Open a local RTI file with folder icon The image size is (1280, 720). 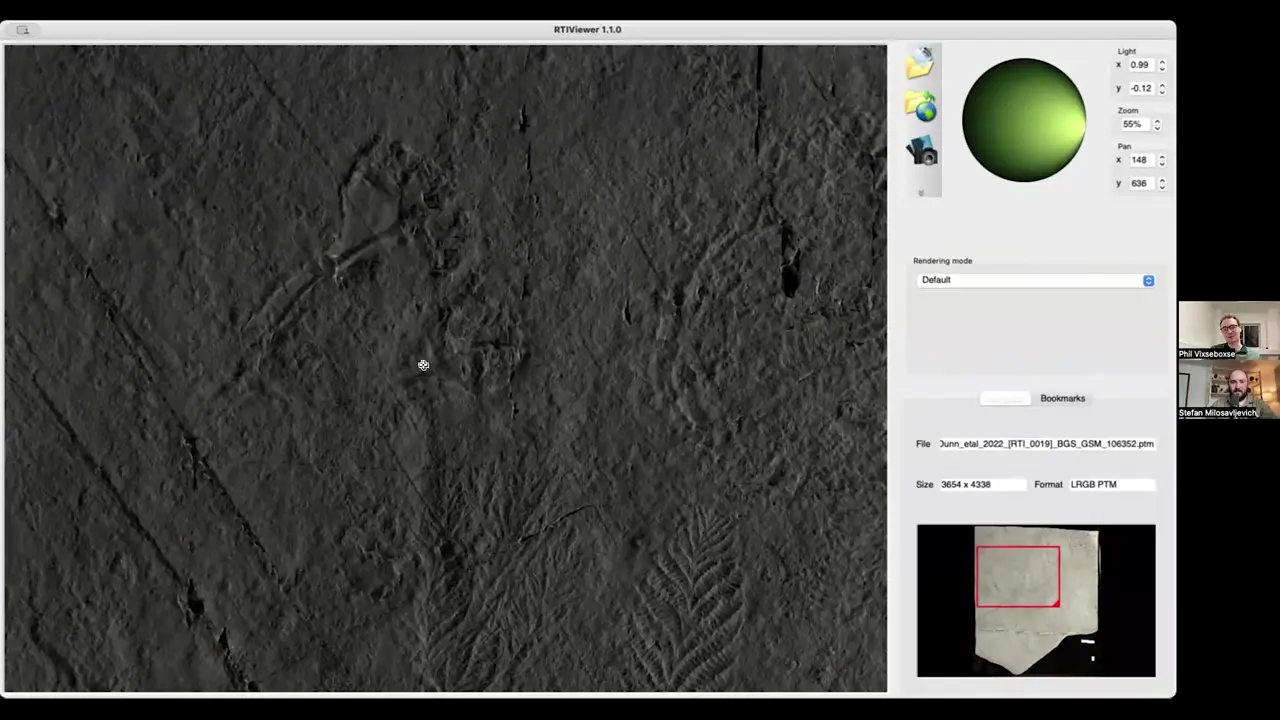[920, 63]
